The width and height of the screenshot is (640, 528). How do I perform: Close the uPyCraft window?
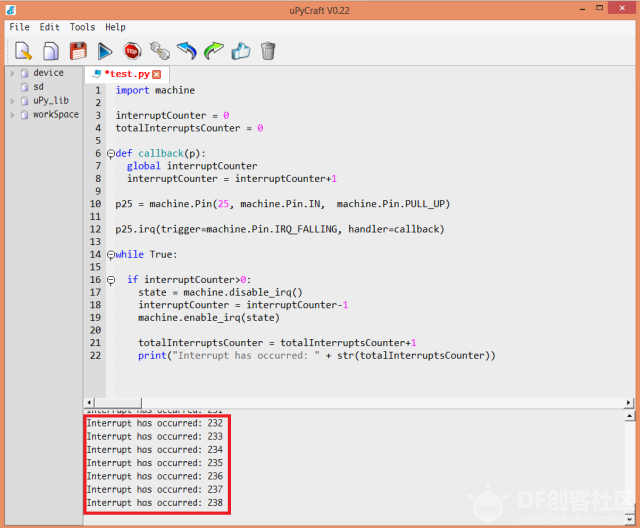[622, 8]
